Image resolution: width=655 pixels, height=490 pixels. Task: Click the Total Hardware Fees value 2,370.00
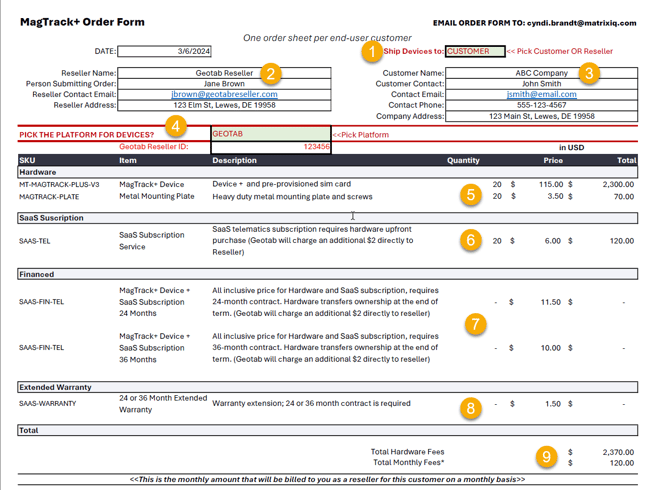(618, 452)
